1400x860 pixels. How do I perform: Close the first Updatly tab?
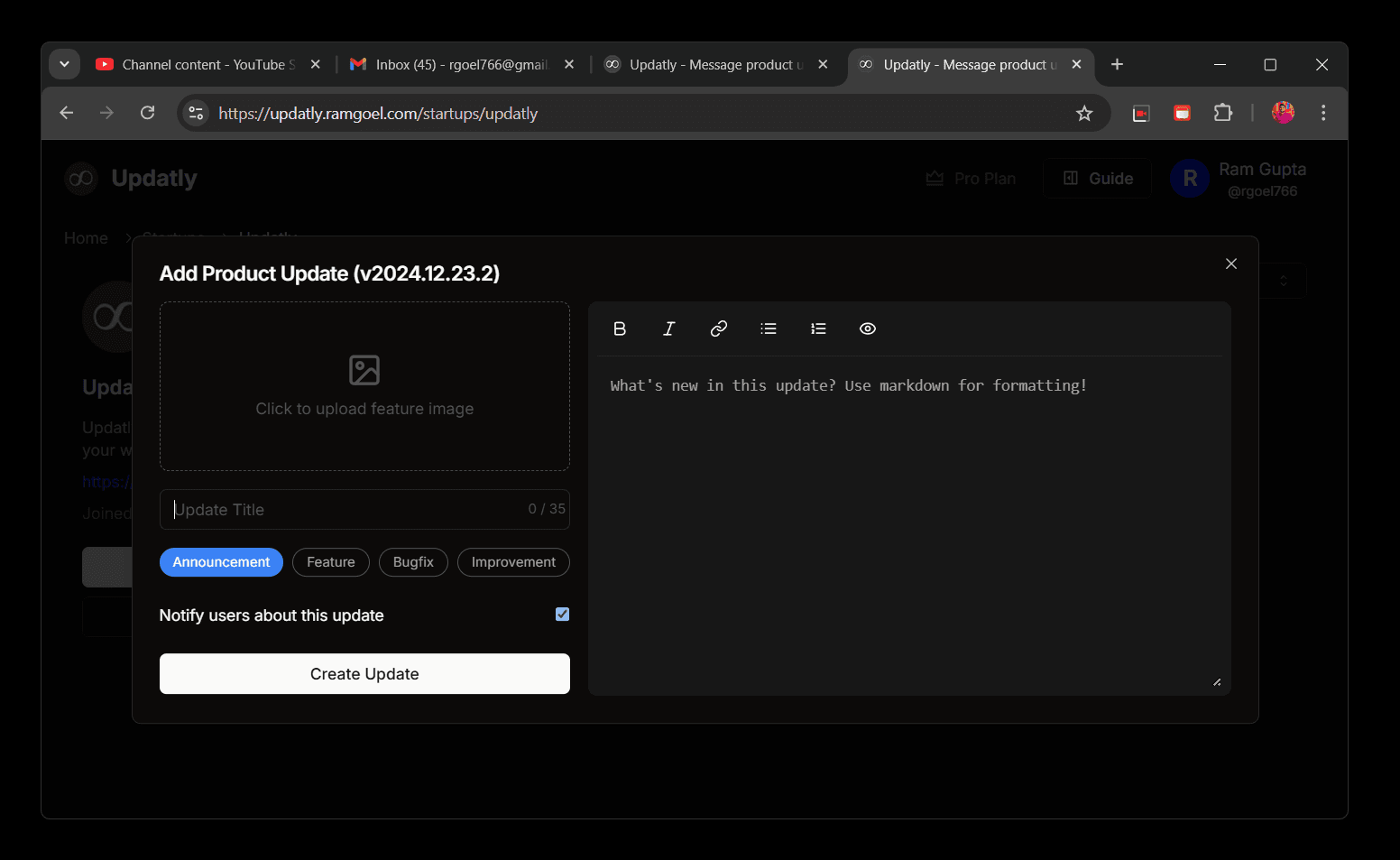click(x=823, y=64)
